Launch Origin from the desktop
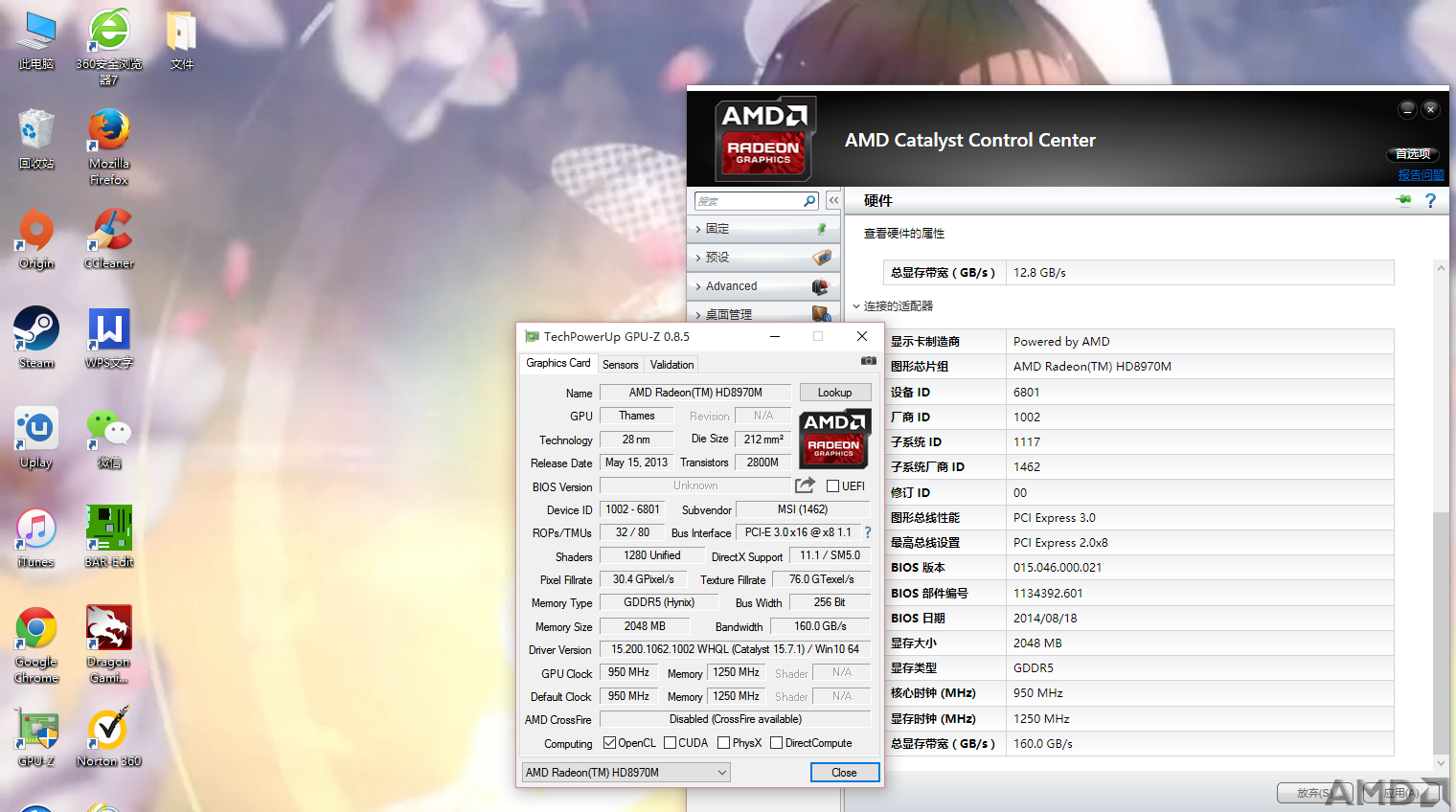 pyautogui.click(x=36, y=239)
